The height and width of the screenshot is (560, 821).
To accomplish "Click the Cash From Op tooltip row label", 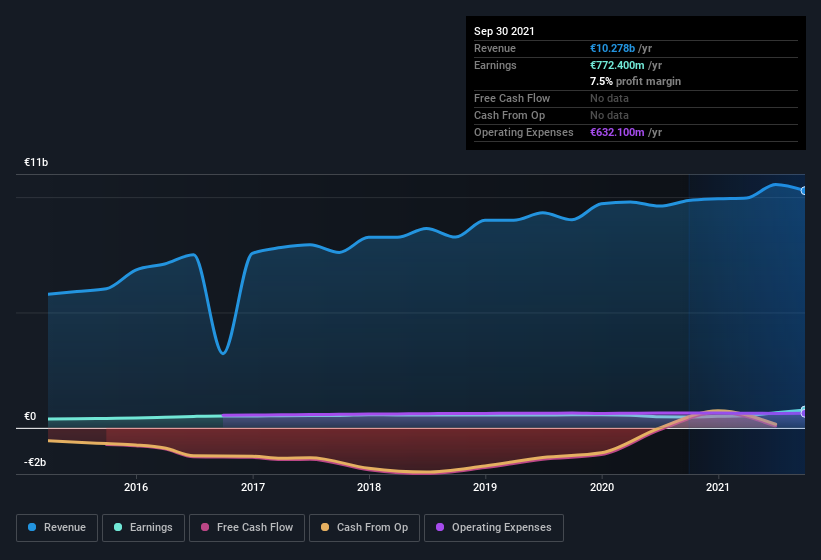I will click(x=509, y=115).
